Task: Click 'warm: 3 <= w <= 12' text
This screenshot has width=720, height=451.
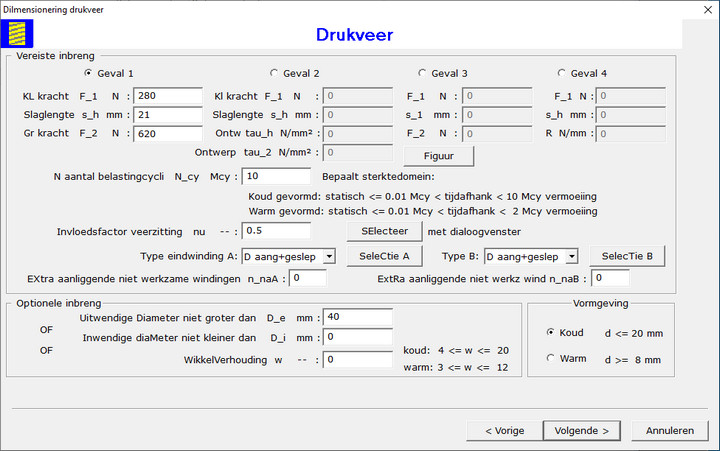Action: (456, 367)
